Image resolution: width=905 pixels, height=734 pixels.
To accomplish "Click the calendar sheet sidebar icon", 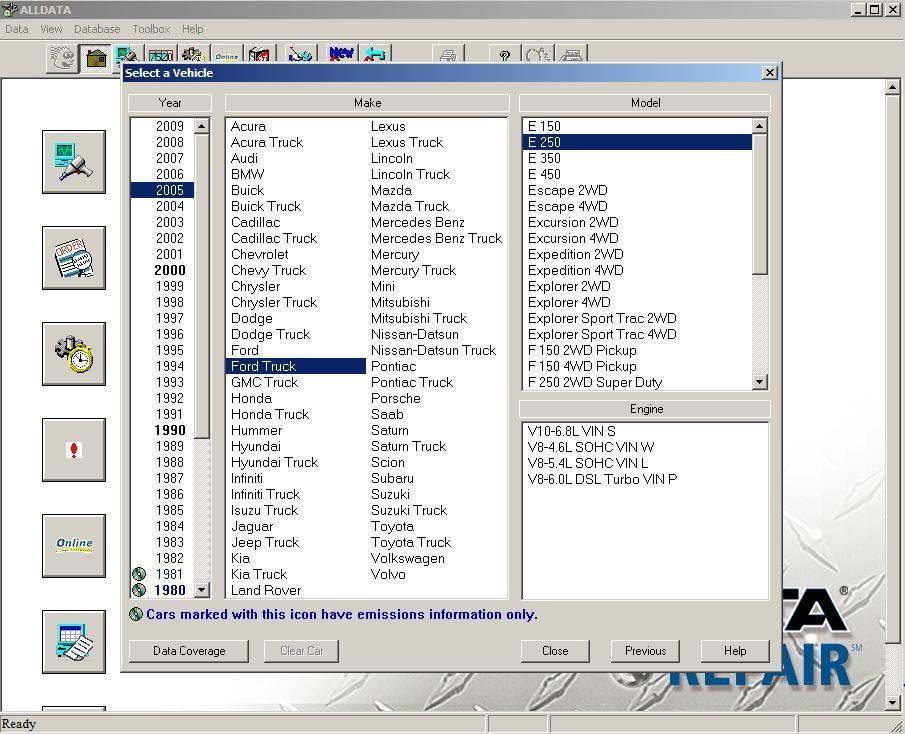I will coord(74,642).
